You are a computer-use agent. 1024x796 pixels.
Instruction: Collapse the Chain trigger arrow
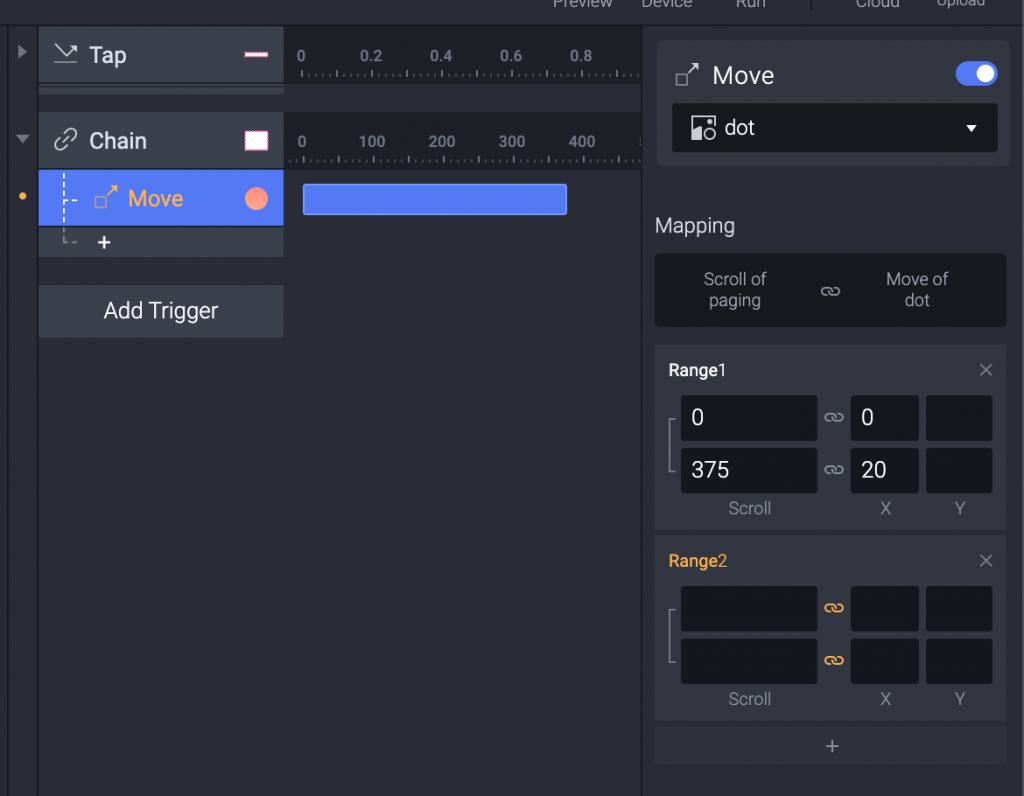23,138
